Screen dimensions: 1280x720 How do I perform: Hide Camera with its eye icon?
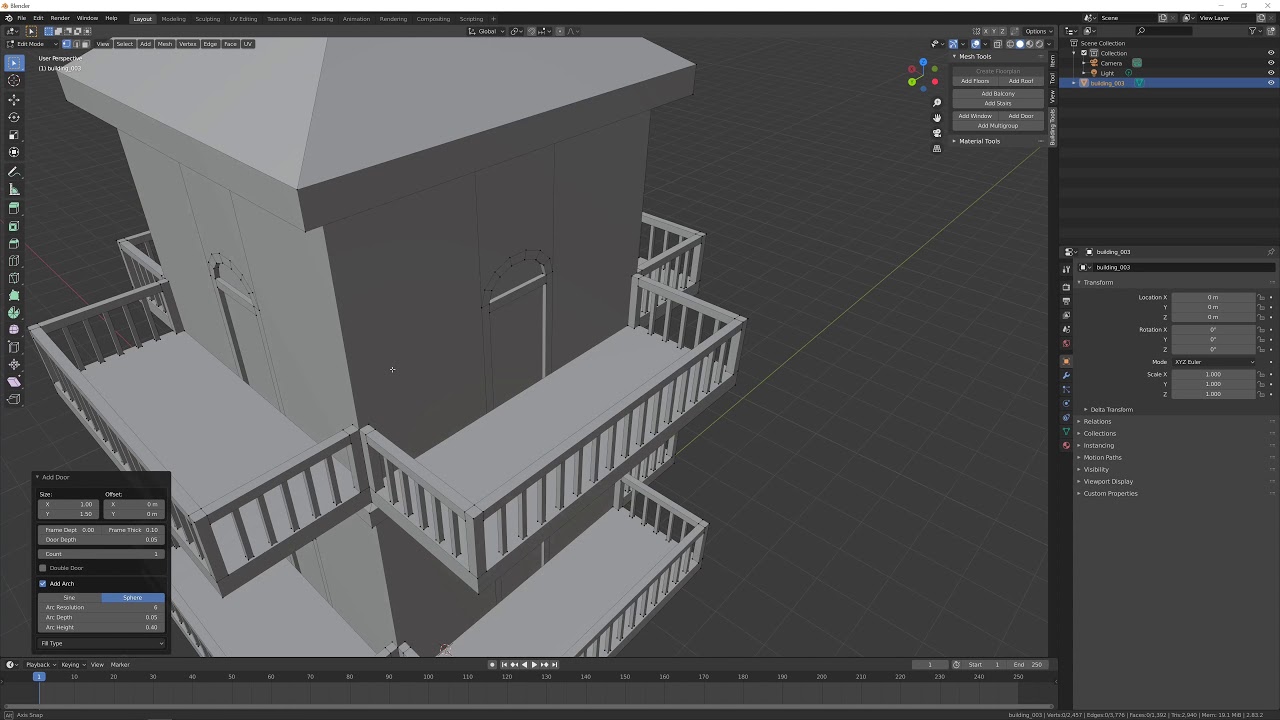(1271, 63)
